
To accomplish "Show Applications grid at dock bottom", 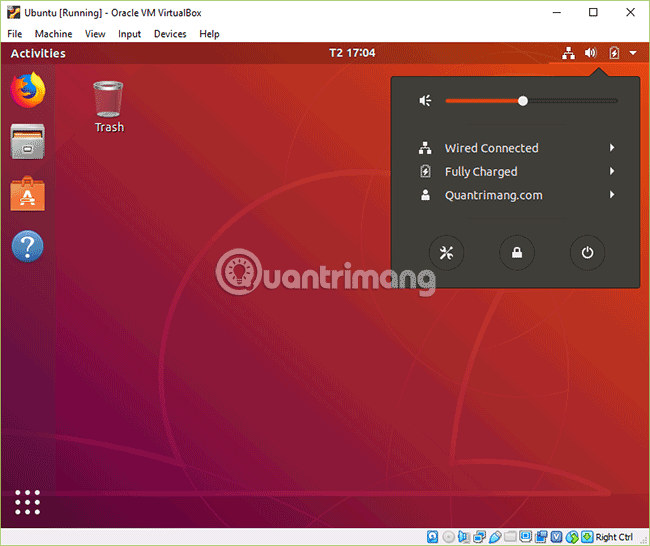I will (x=27, y=502).
